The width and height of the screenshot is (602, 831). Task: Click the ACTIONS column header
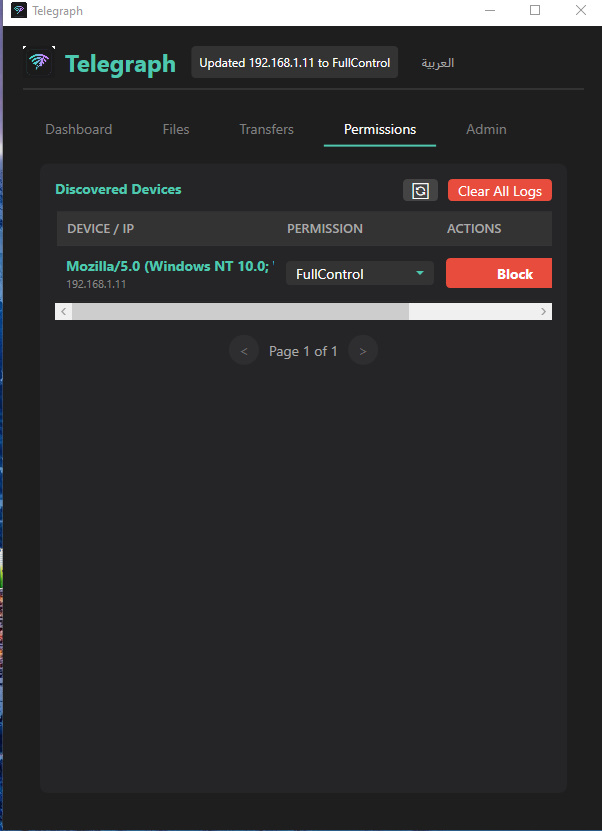click(x=474, y=228)
